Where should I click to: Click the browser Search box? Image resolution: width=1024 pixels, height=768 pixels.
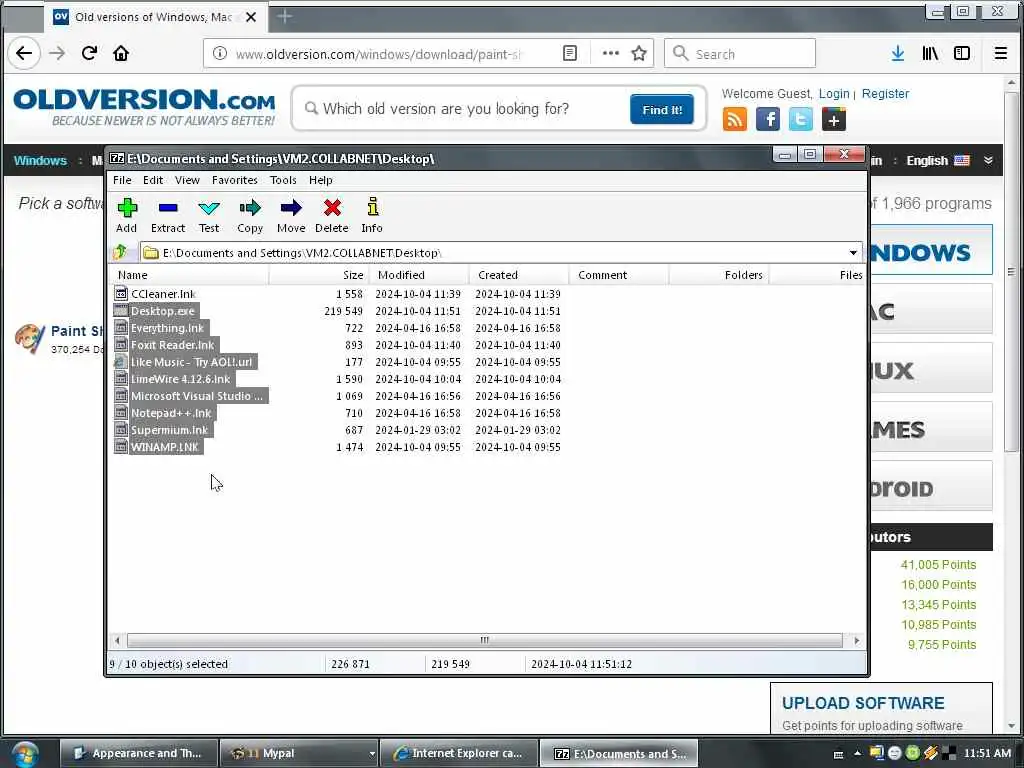point(740,54)
